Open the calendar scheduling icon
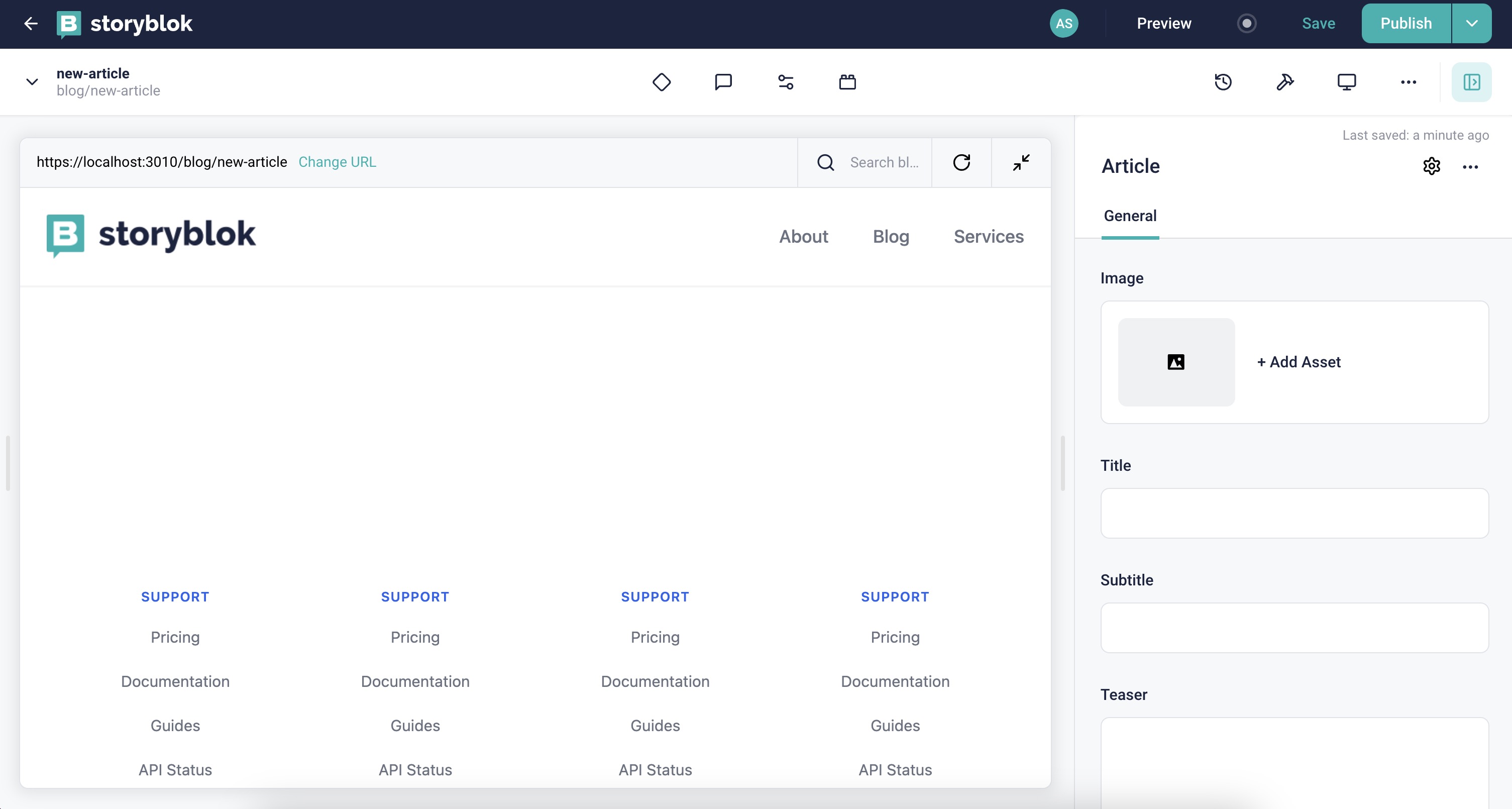Screen dimensions: 1512x809 pyautogui.click(x=847, y=81)
